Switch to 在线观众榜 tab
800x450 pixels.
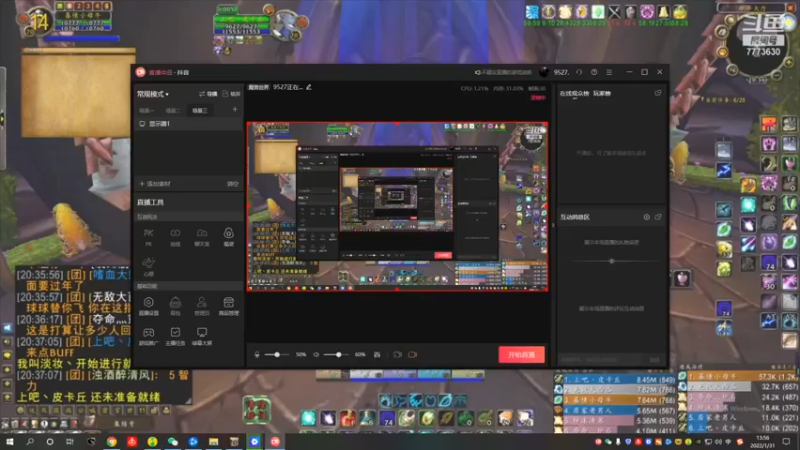pos(574,93)
